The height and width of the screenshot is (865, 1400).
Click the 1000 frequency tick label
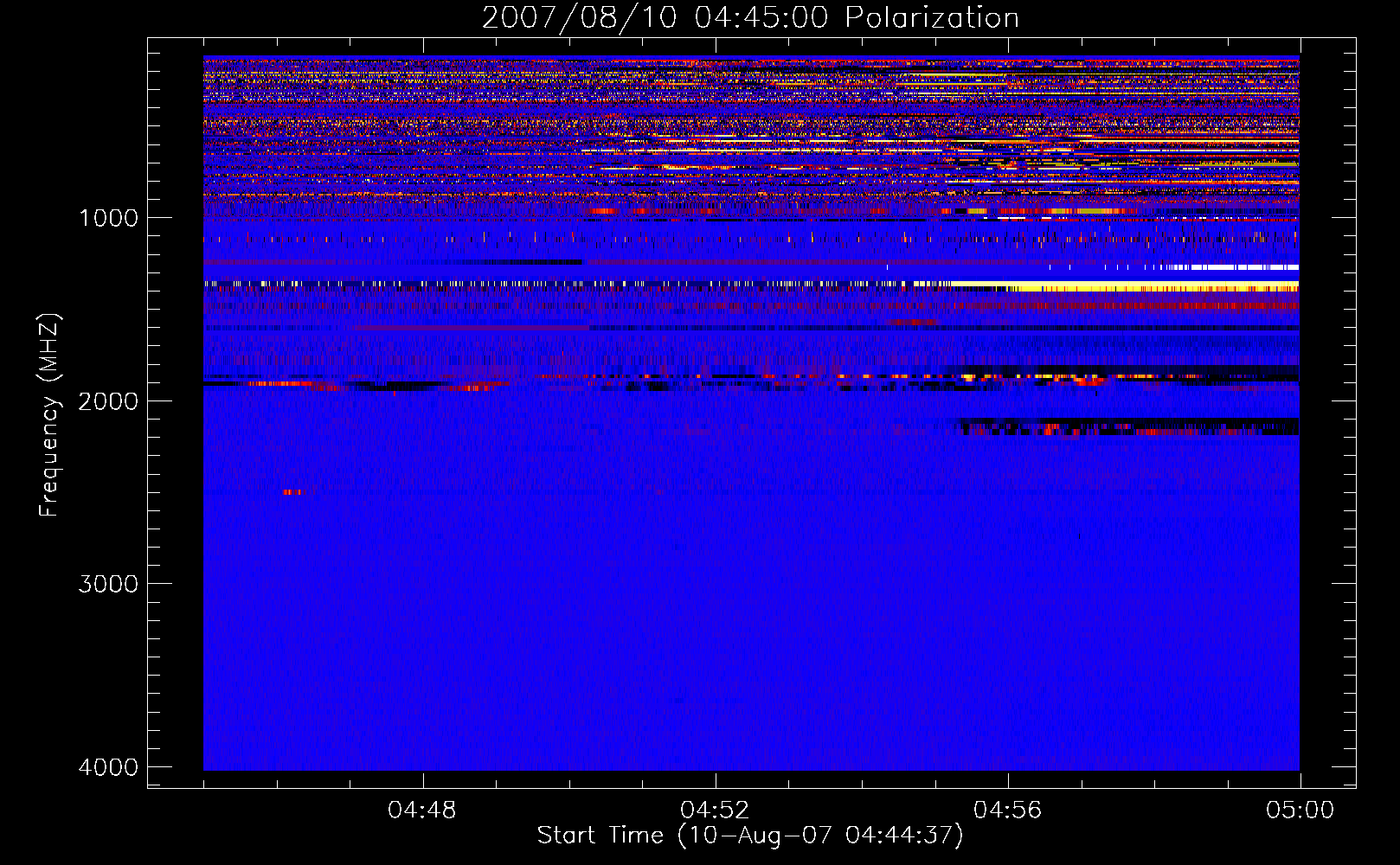pos(109,218)
